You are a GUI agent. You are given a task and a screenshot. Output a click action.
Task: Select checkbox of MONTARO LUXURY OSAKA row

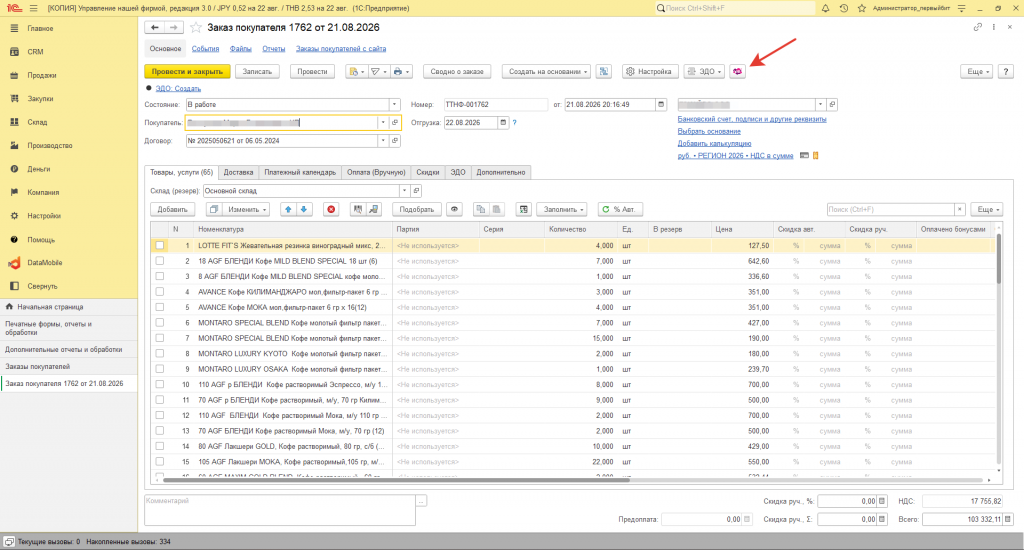point(159,369)
